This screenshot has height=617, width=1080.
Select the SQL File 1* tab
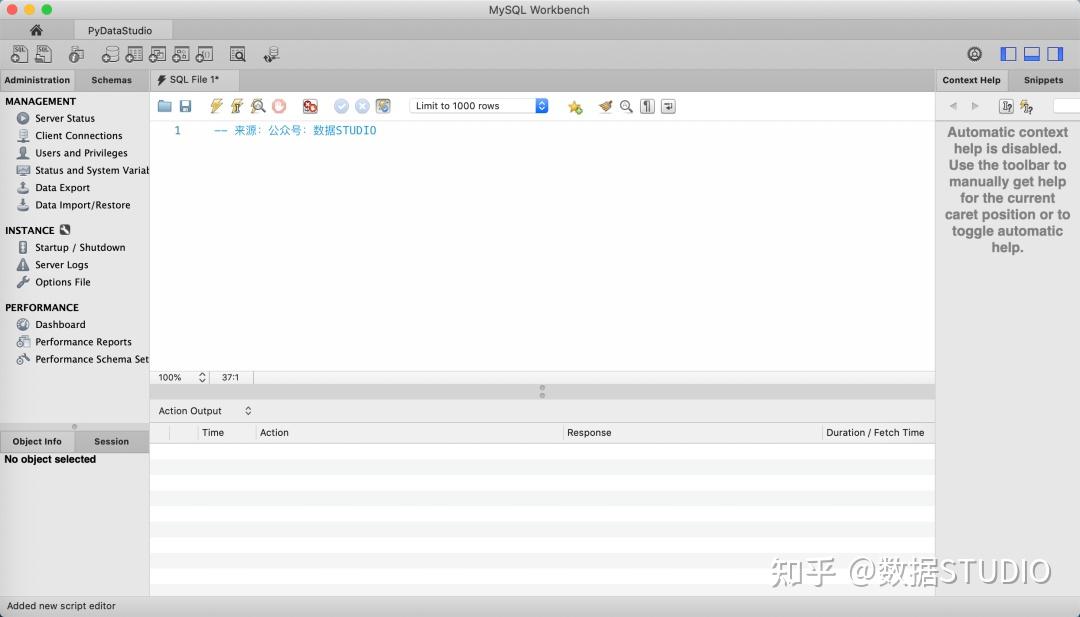(x=194, y=80)
